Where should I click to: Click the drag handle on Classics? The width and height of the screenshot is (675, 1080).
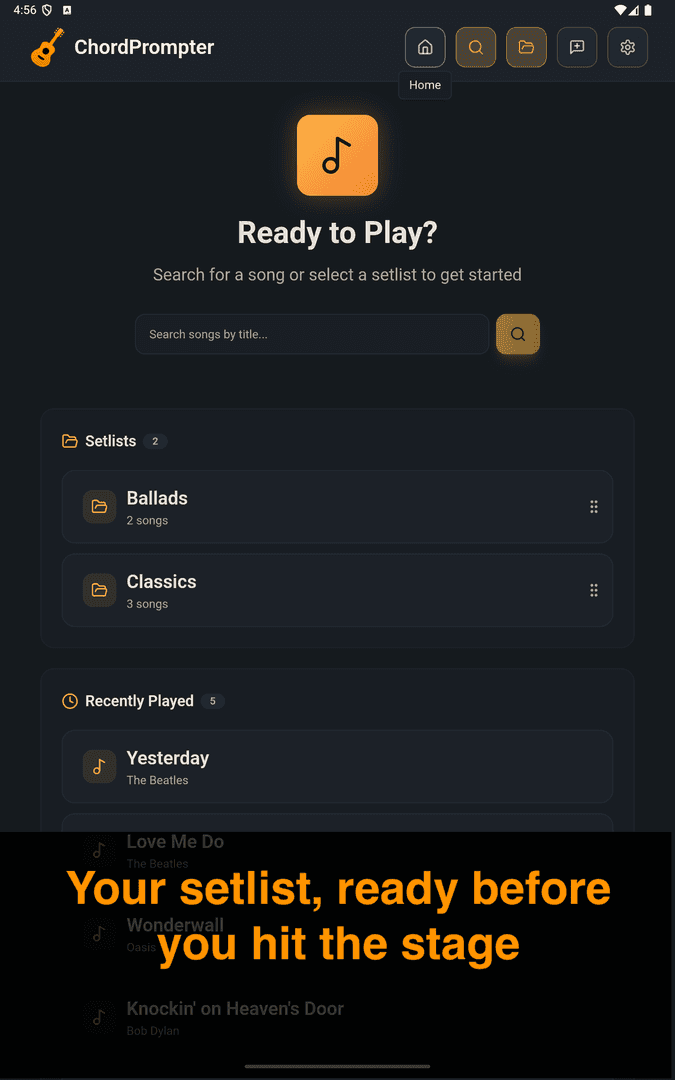pos(594,590)
